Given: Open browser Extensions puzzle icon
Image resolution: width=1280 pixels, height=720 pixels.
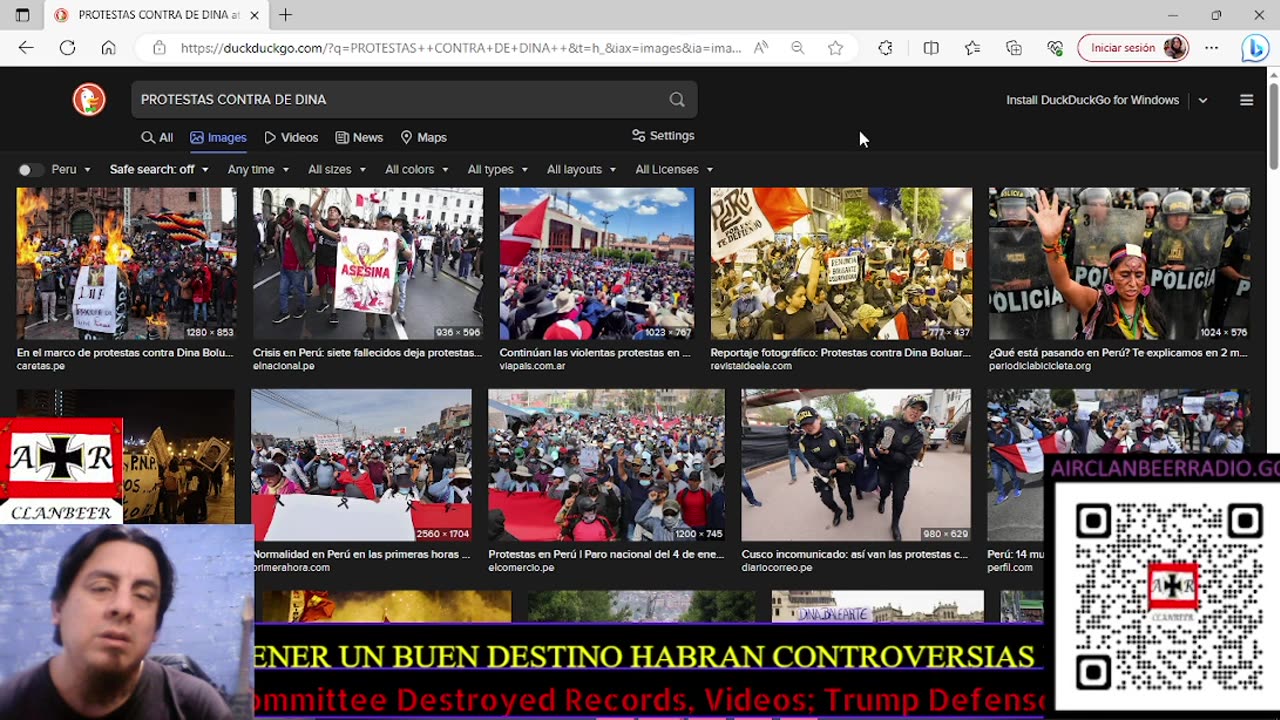Looking at the screenshot, I should point(885,48).
